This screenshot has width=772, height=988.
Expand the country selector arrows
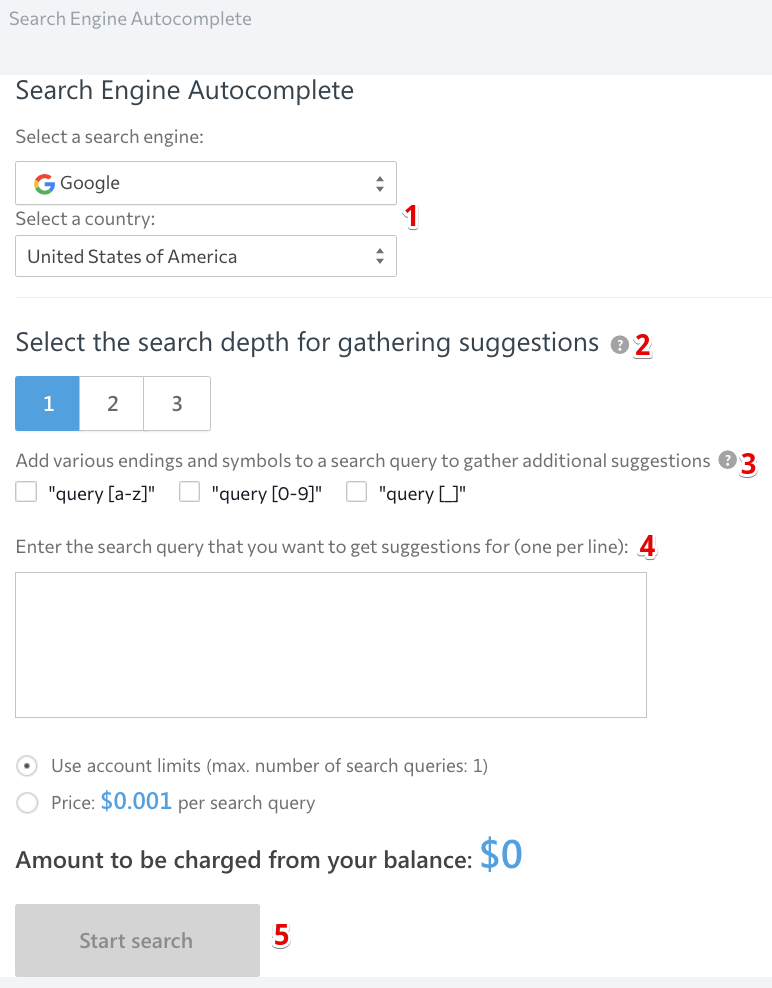pos(379,256)
